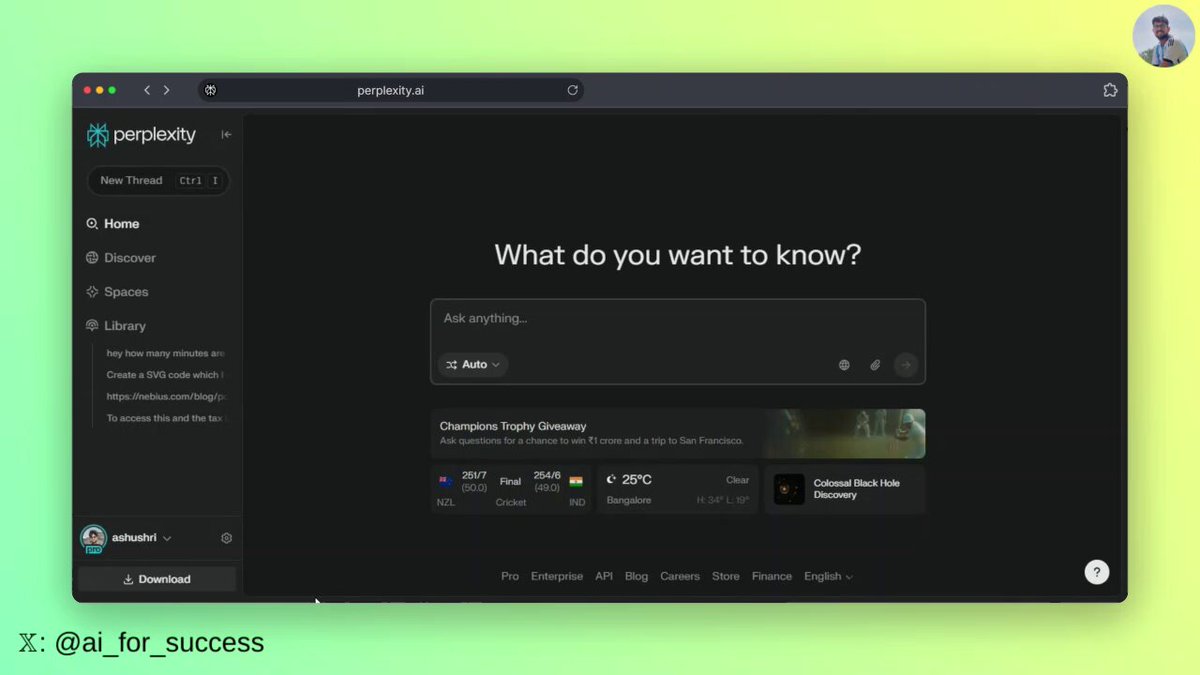This screenshot has width=1200, height=675.
Task: Click the submit arrow in the search box
Action: tap(905, 365)
